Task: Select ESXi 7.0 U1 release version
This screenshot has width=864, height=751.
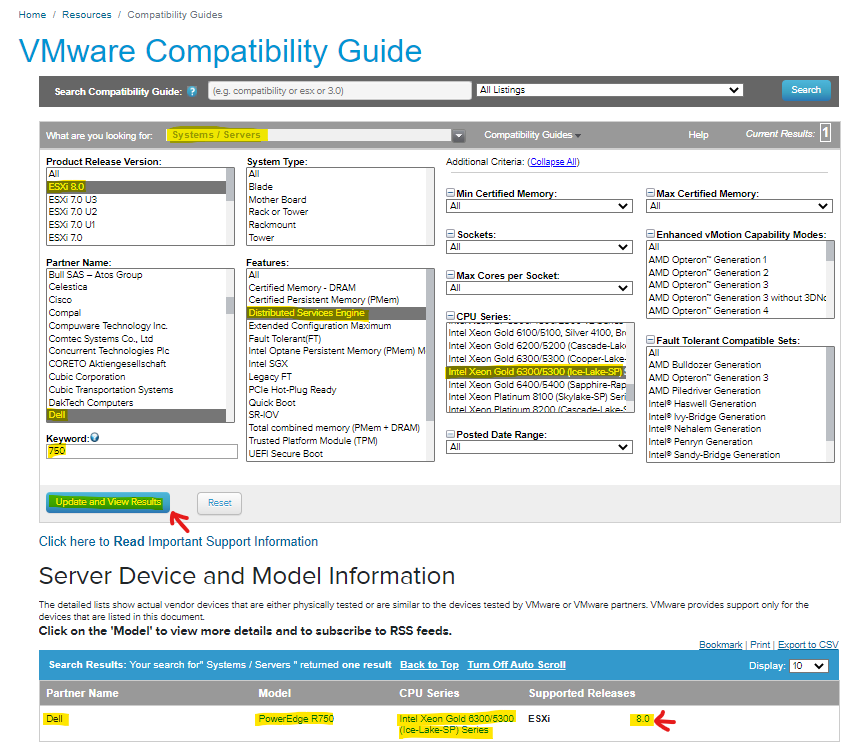Action: pyautogui.click(x=136, y=225)
